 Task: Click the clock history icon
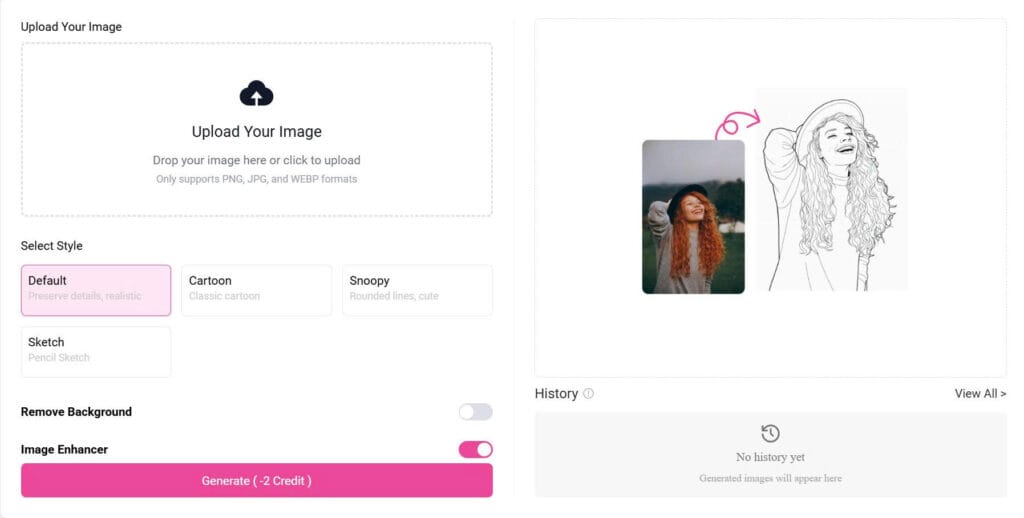point(770,433)
